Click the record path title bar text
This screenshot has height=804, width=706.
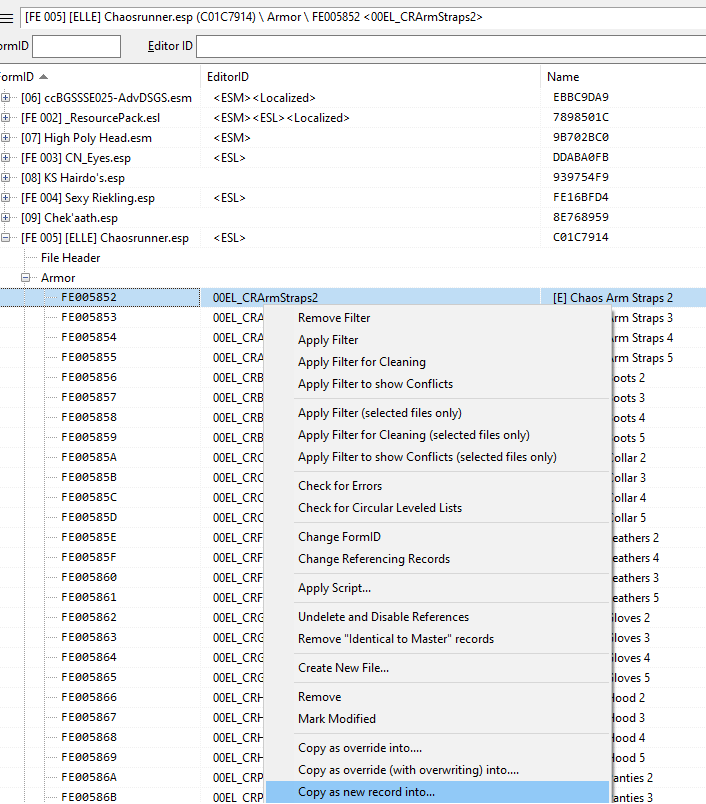tap(254, 17)
